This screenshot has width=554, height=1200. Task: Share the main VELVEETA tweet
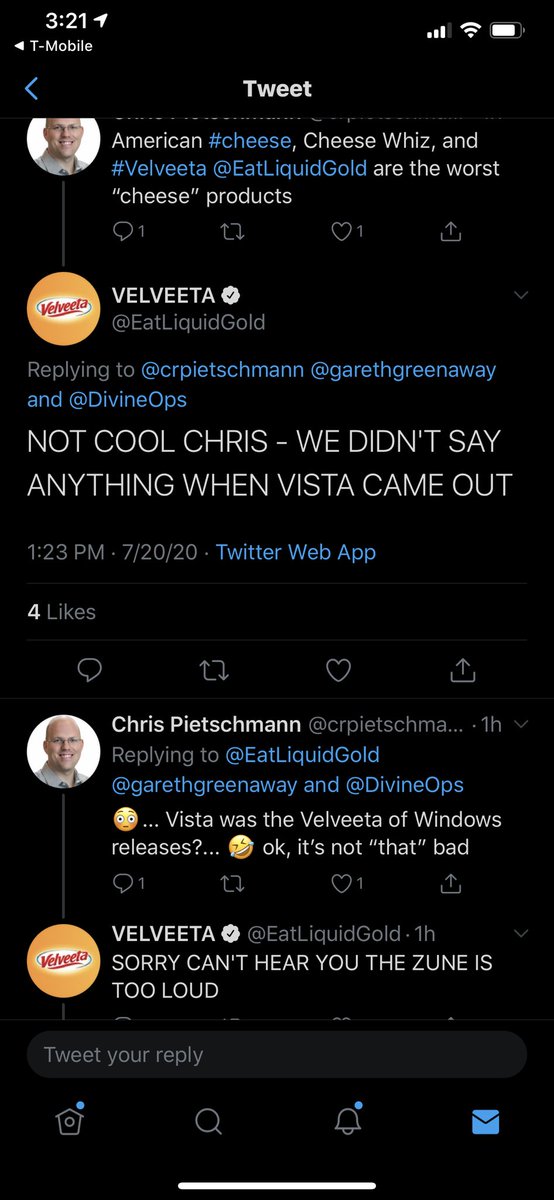coord(463,669)
